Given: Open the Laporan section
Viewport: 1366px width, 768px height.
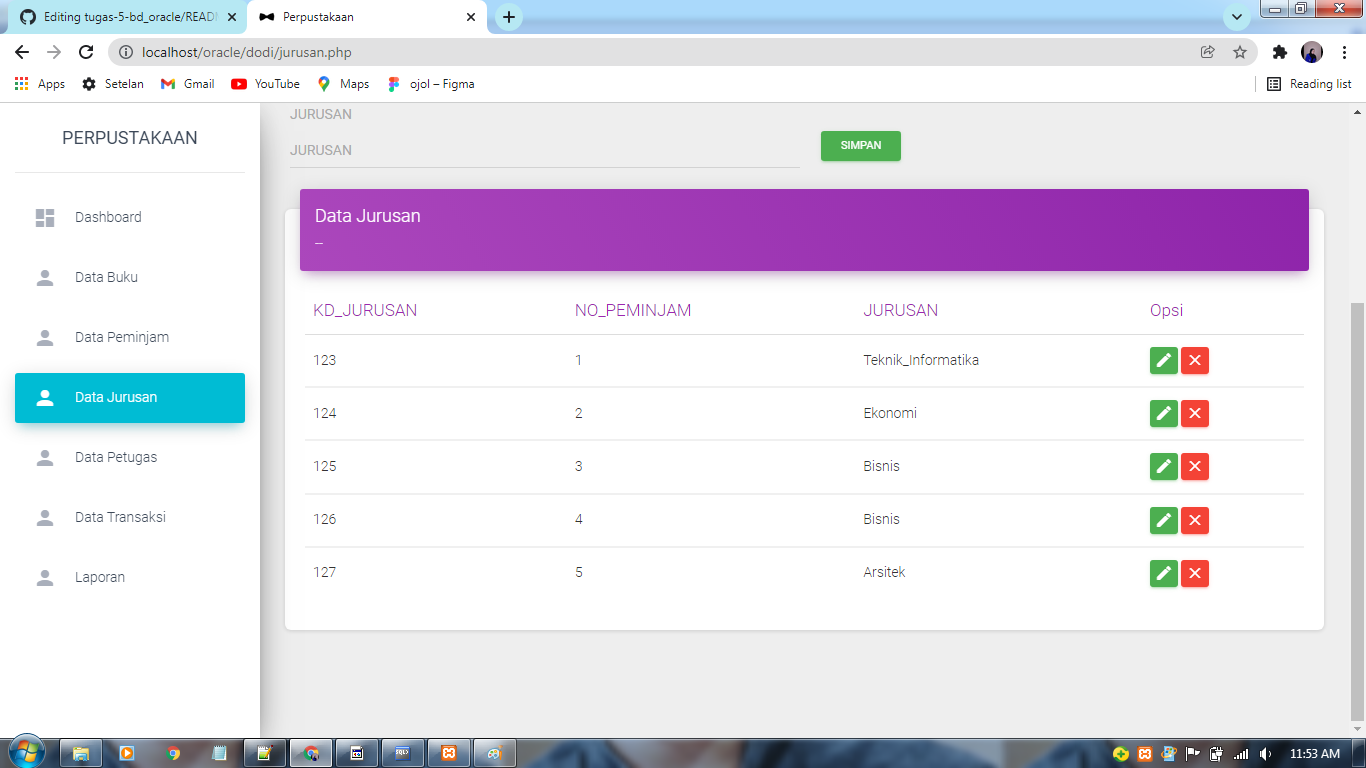Looking at the screenshot, I should [100, 577].
